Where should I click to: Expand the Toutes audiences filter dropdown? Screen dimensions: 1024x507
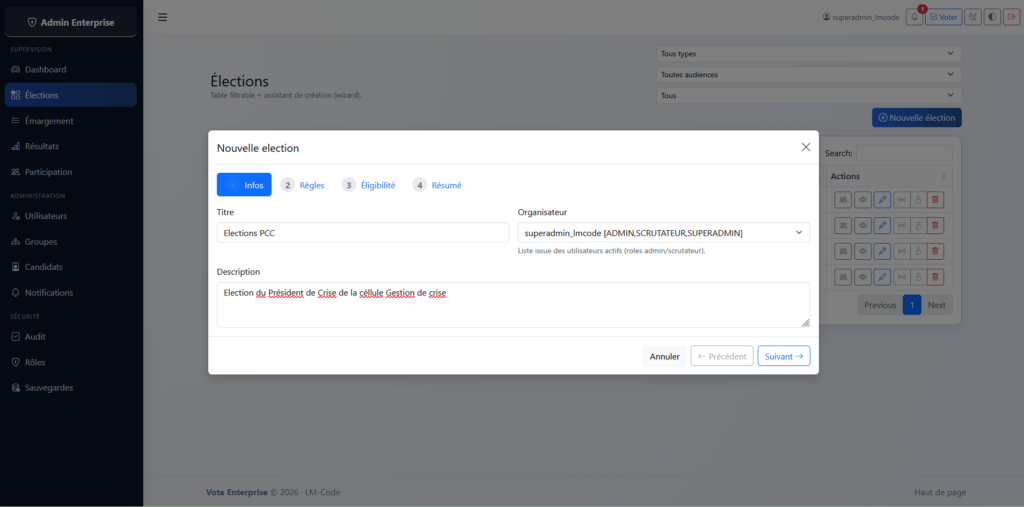pos(808,75)
